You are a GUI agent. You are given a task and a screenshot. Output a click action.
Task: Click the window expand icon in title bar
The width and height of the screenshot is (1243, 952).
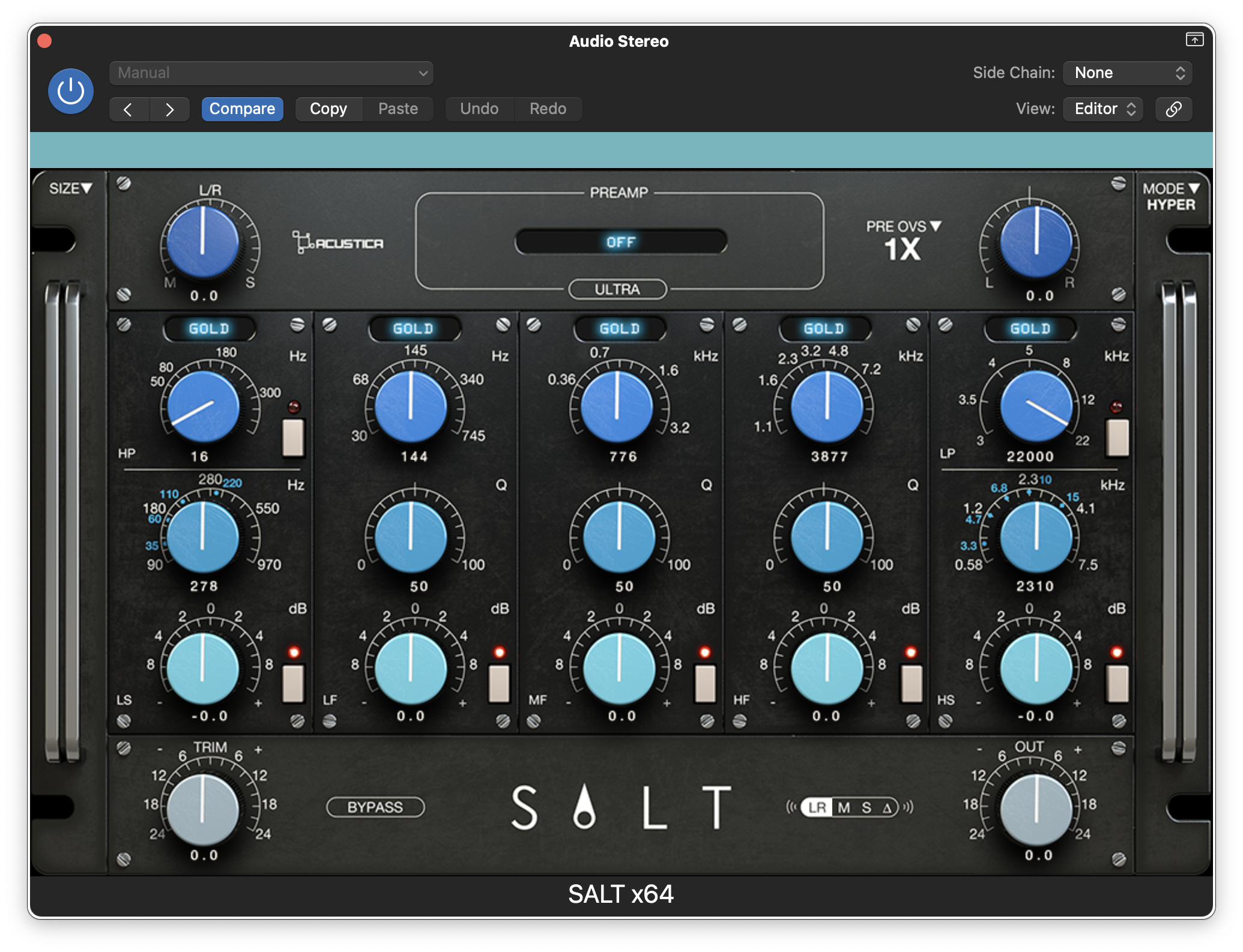click(1194, 40)
